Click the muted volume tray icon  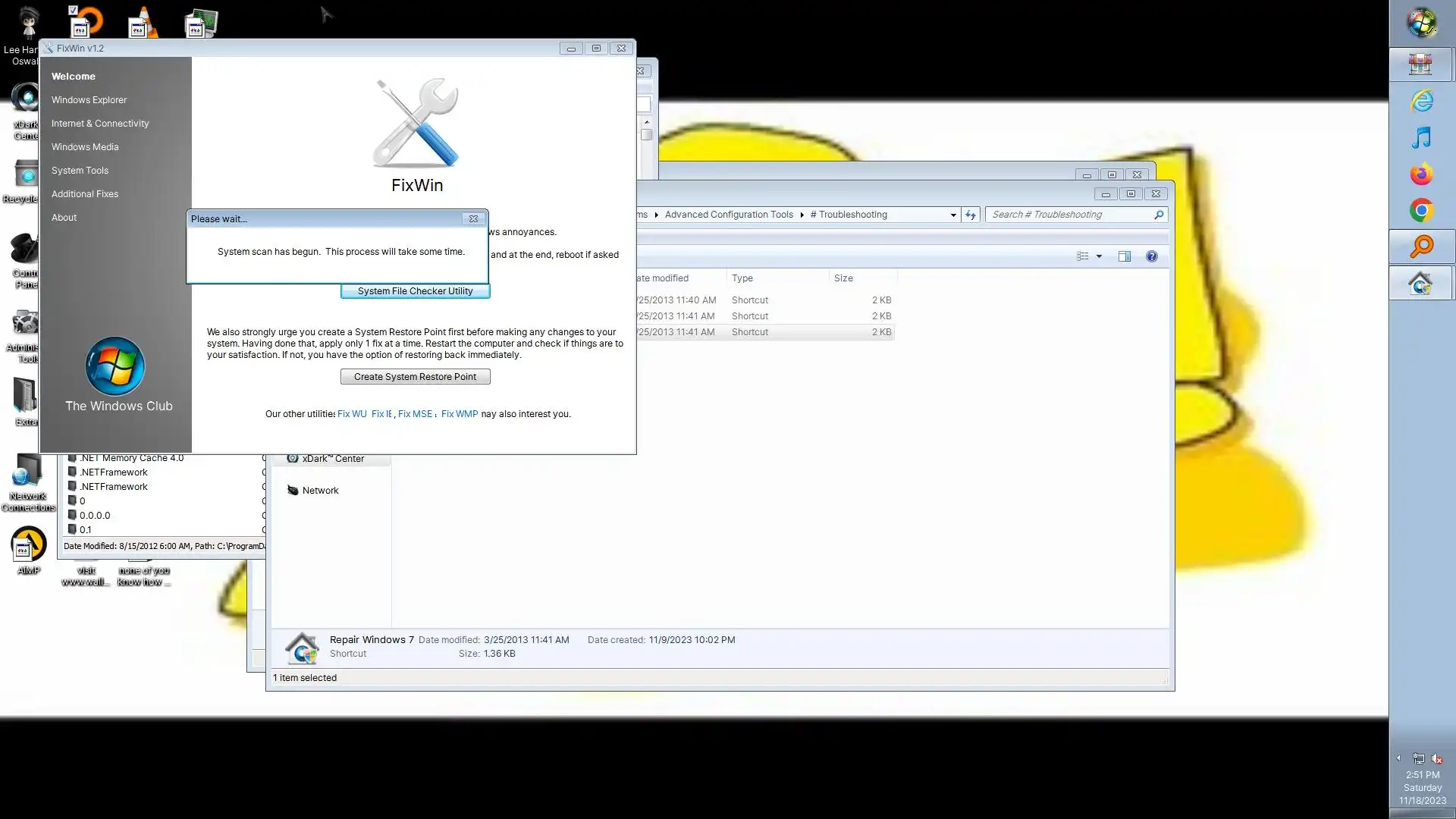pos(1436,758)
